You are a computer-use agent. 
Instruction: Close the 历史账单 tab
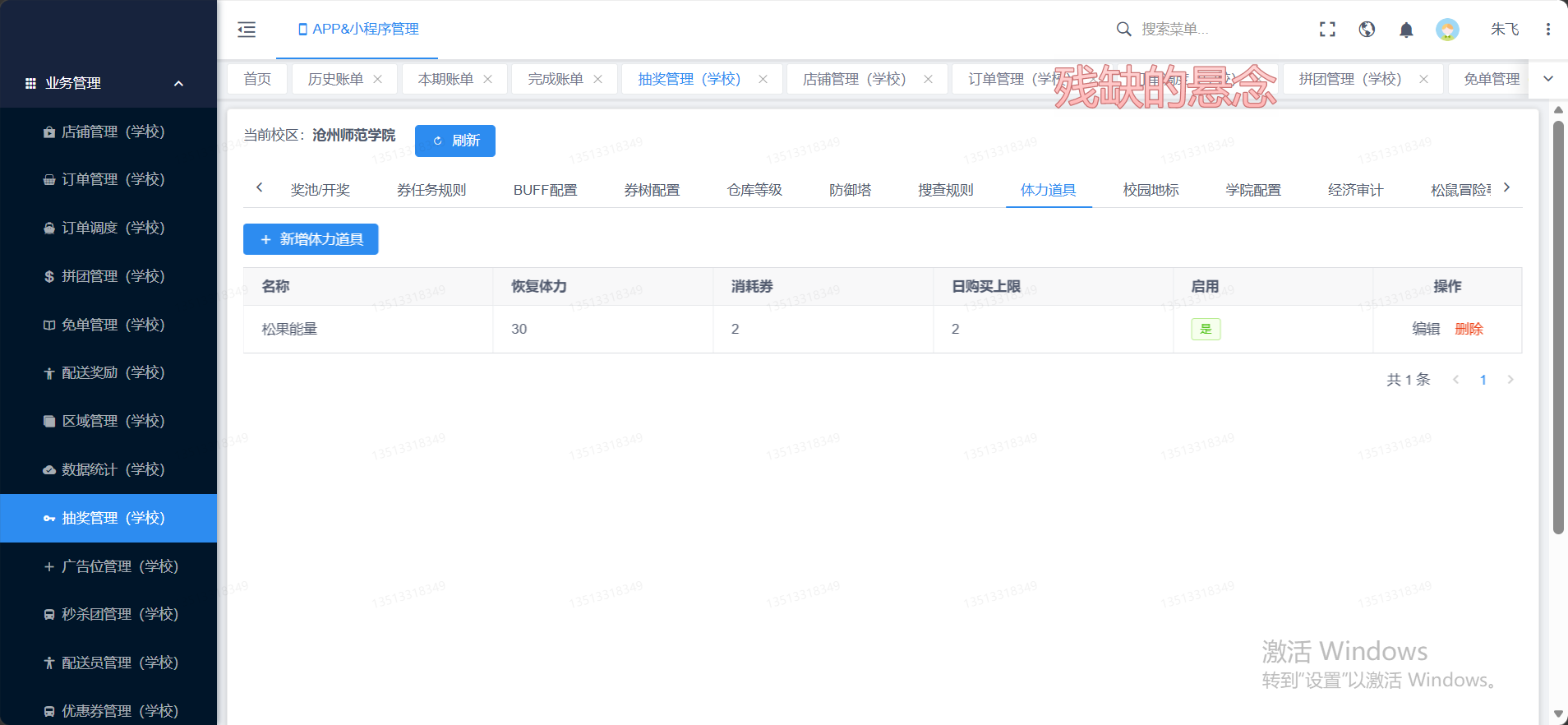378,79
